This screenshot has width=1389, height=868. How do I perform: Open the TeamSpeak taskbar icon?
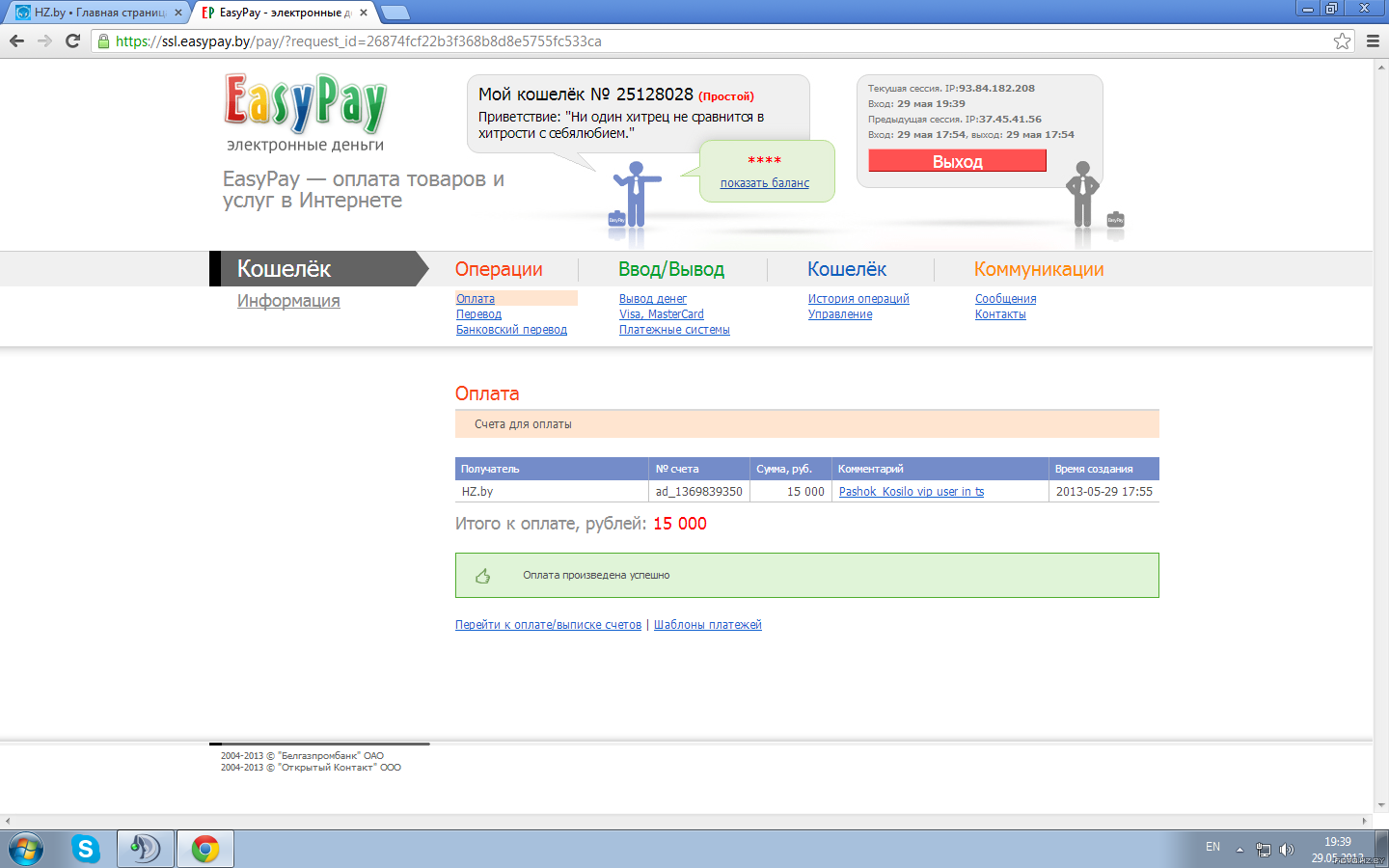tap(146, 849)
